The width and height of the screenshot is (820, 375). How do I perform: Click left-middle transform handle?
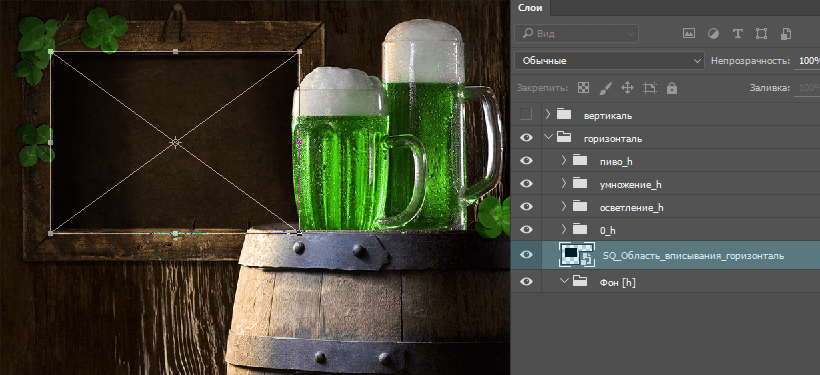(x=51, y=142)
